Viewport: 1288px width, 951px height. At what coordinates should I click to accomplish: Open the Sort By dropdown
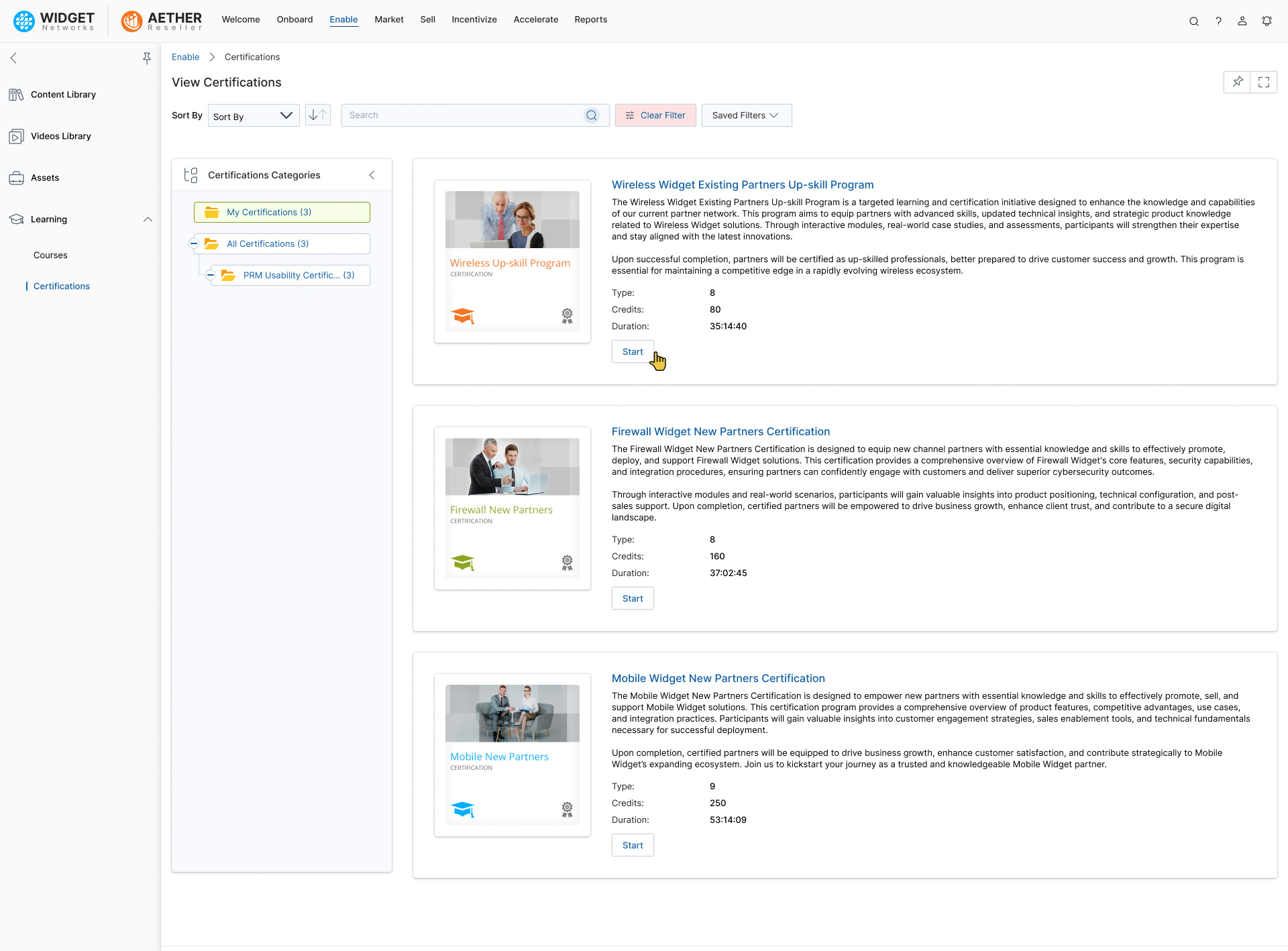[x=253, y=115]
